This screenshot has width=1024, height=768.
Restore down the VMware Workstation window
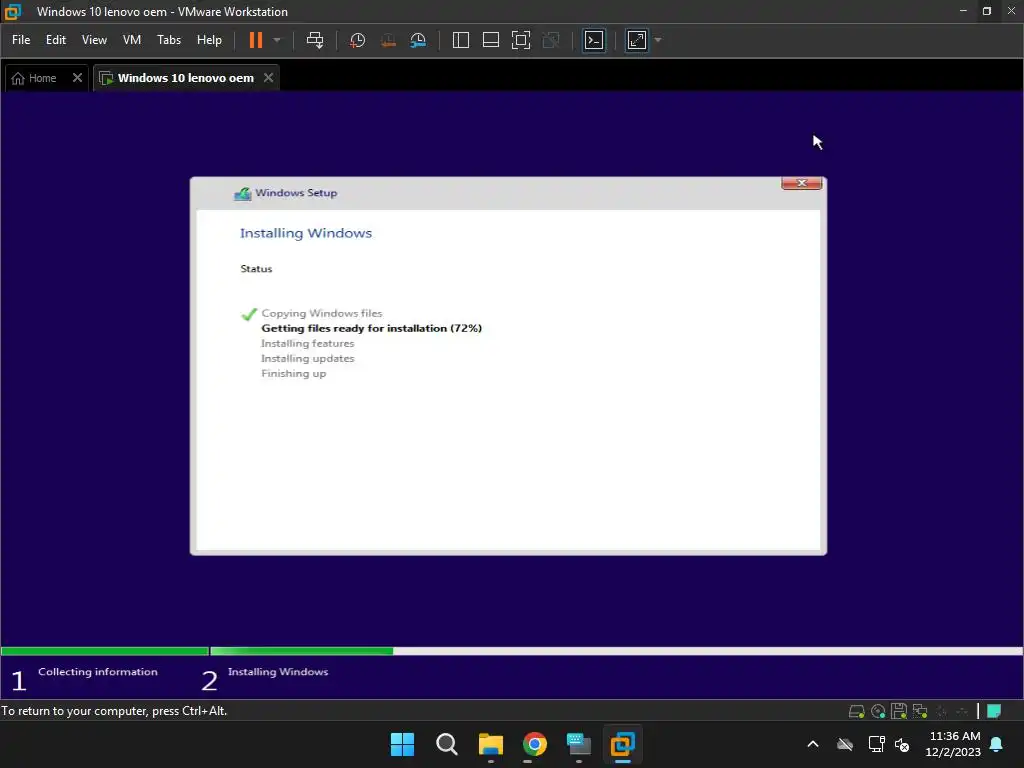(987, 11)
